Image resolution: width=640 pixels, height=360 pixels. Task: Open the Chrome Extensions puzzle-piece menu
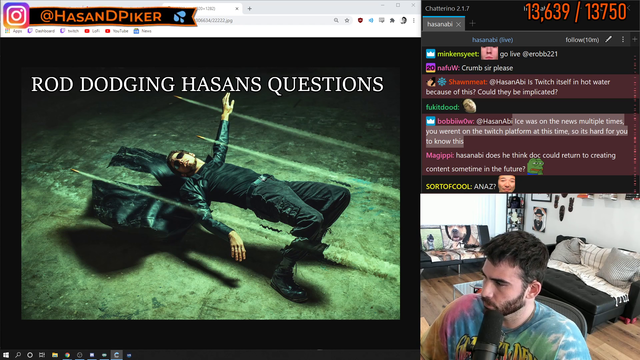392,20
